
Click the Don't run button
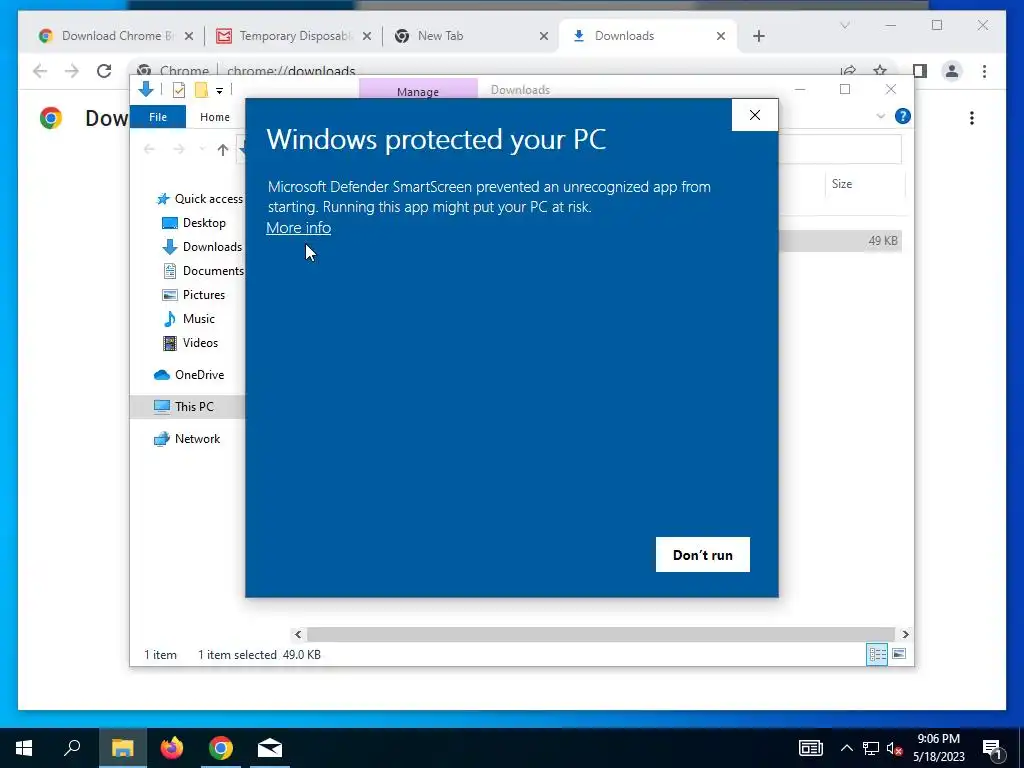point(703,554)
